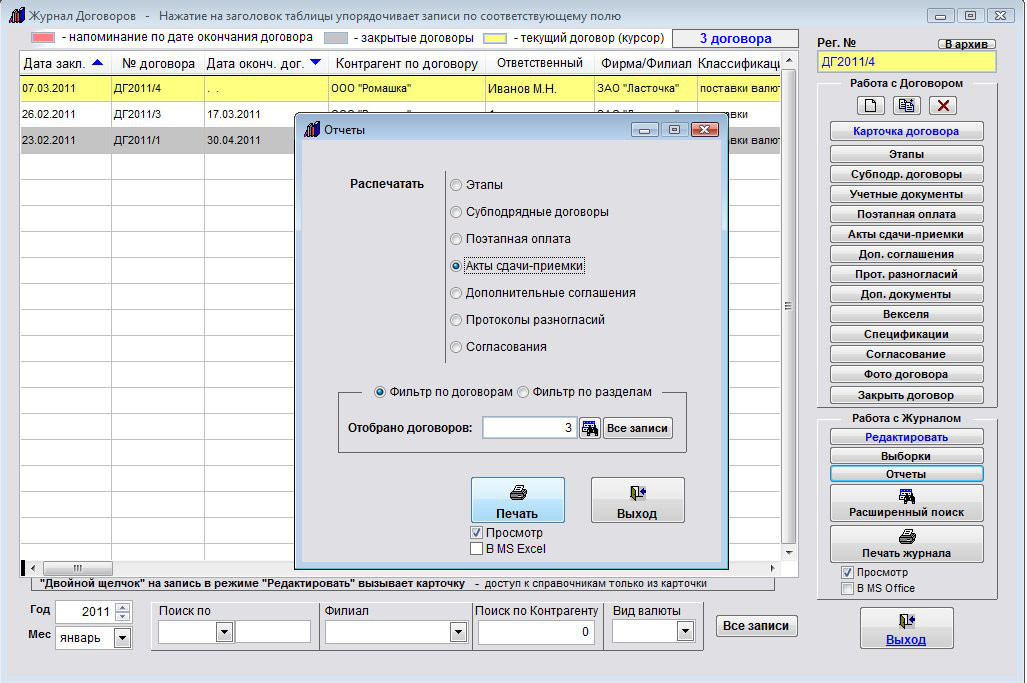The image size is (1027, 683).
Task: Click the Печать printer button in Отчеты
Action: tap(517, 500)
